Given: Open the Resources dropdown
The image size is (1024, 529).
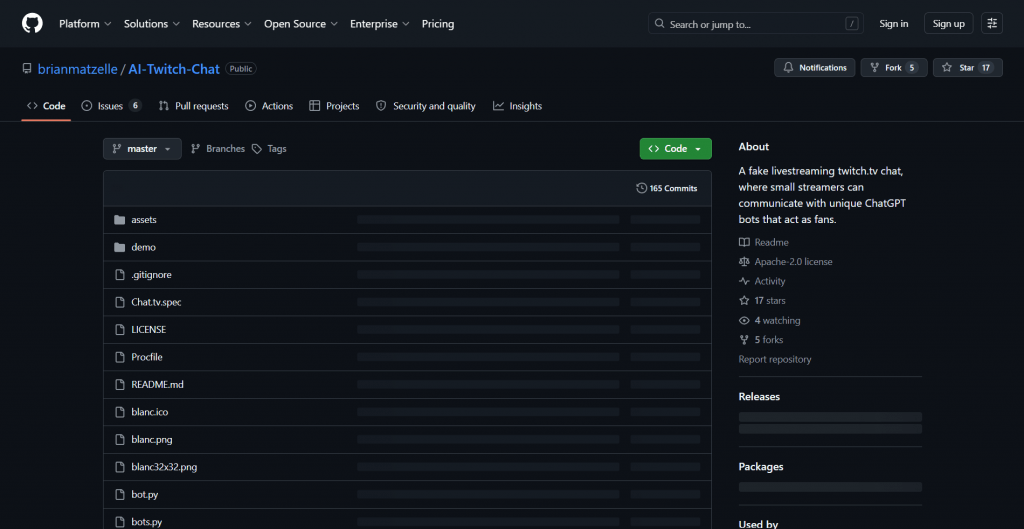Looking at the screenshot, I should click(222, 24).
